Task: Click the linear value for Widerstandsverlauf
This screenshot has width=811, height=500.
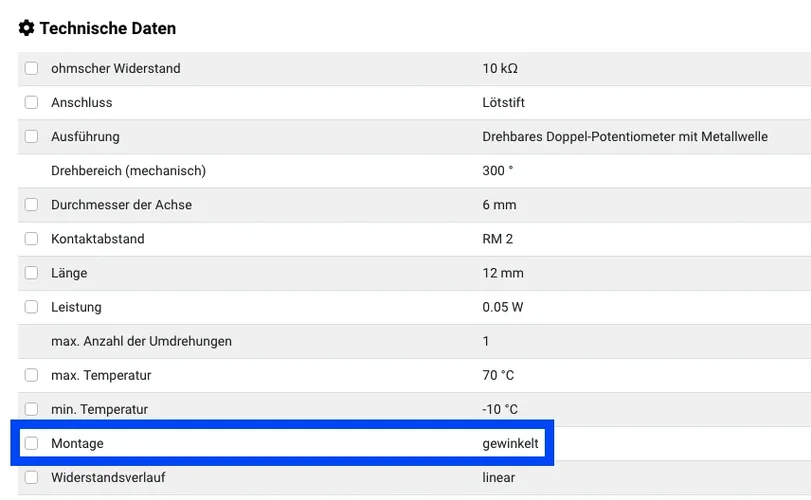Action: pyautogui.click(x=498, y=477)
